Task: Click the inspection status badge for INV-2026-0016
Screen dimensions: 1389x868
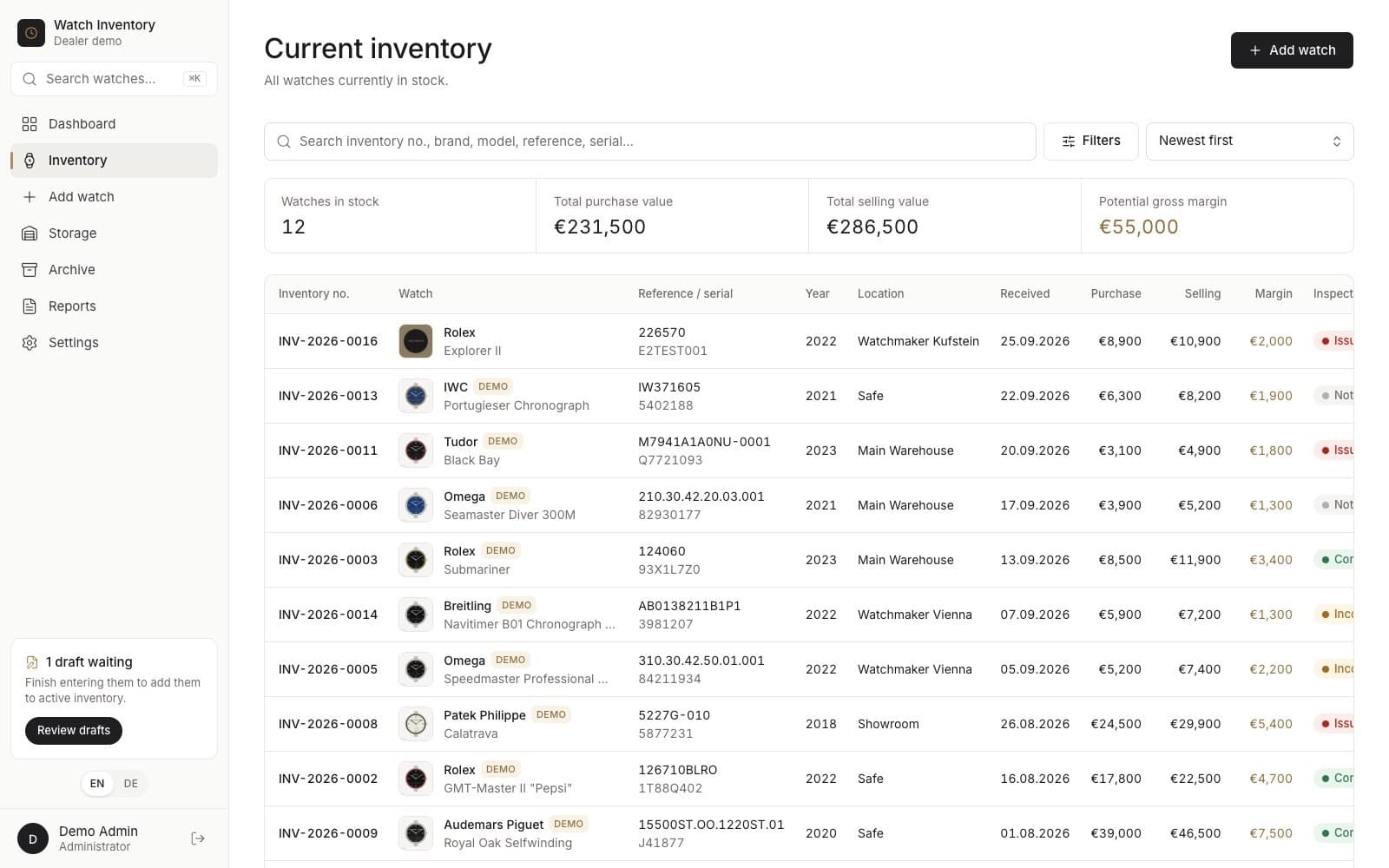Action: click(x=1334, y=341)
